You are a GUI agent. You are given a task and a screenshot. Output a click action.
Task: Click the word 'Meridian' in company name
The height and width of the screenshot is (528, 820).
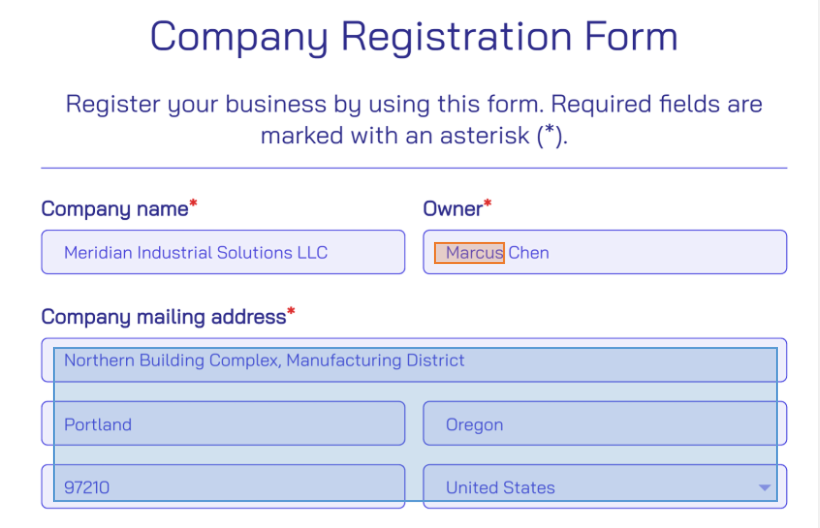pyautogui.click(x=98, y=252)
